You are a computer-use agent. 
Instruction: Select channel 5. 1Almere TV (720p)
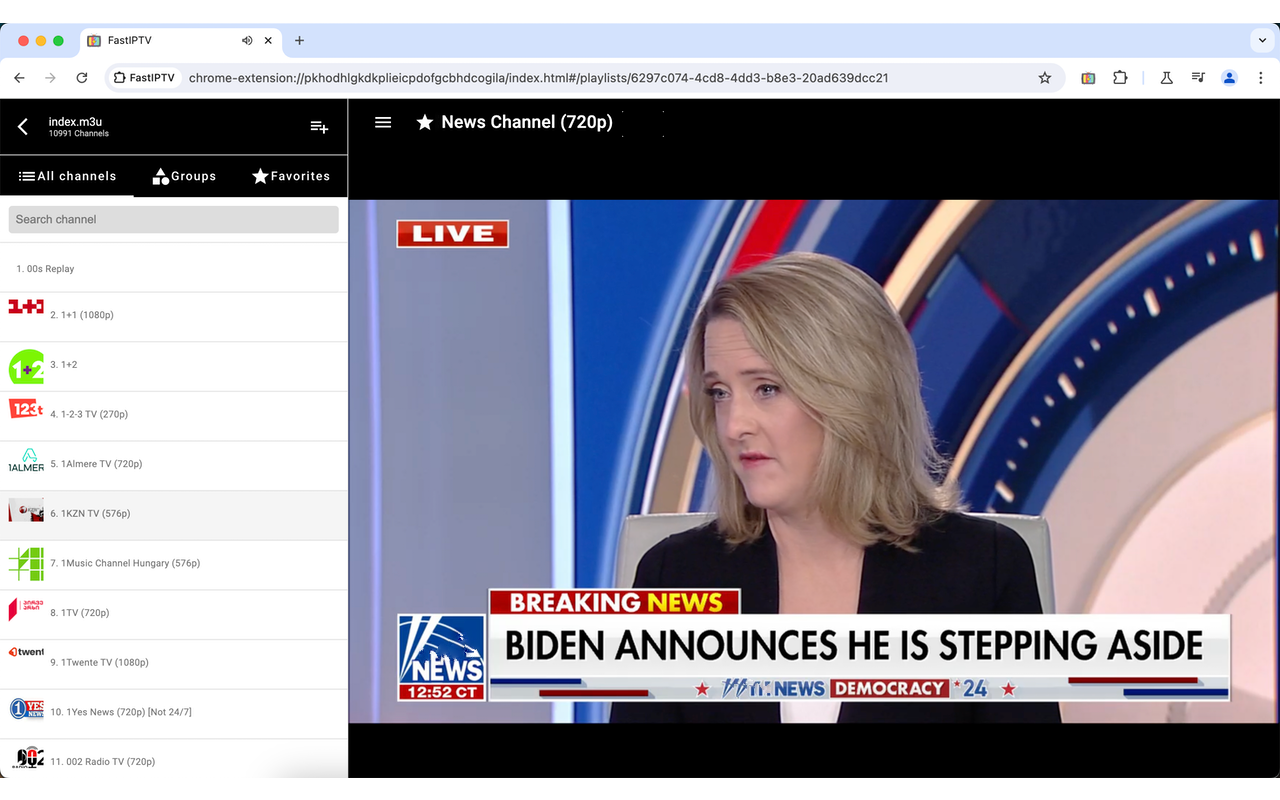(x=174, y=464)
